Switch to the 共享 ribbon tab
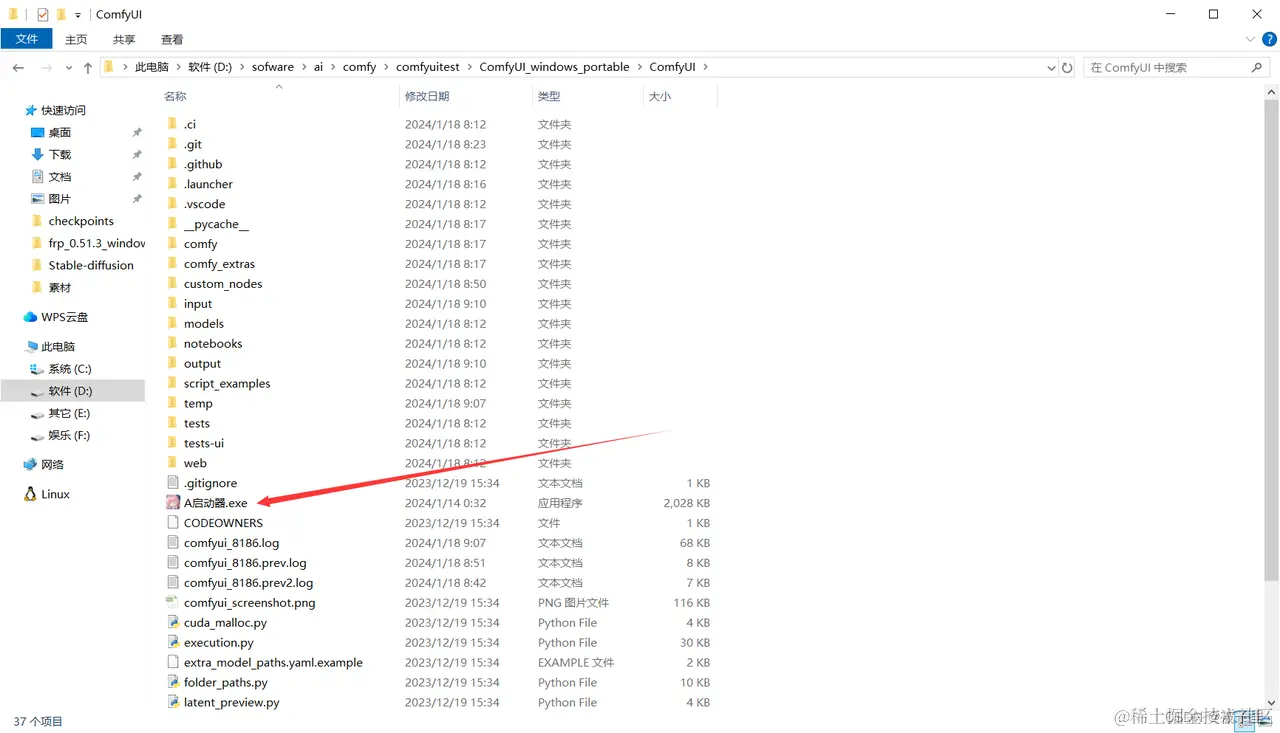 (124, 39)
